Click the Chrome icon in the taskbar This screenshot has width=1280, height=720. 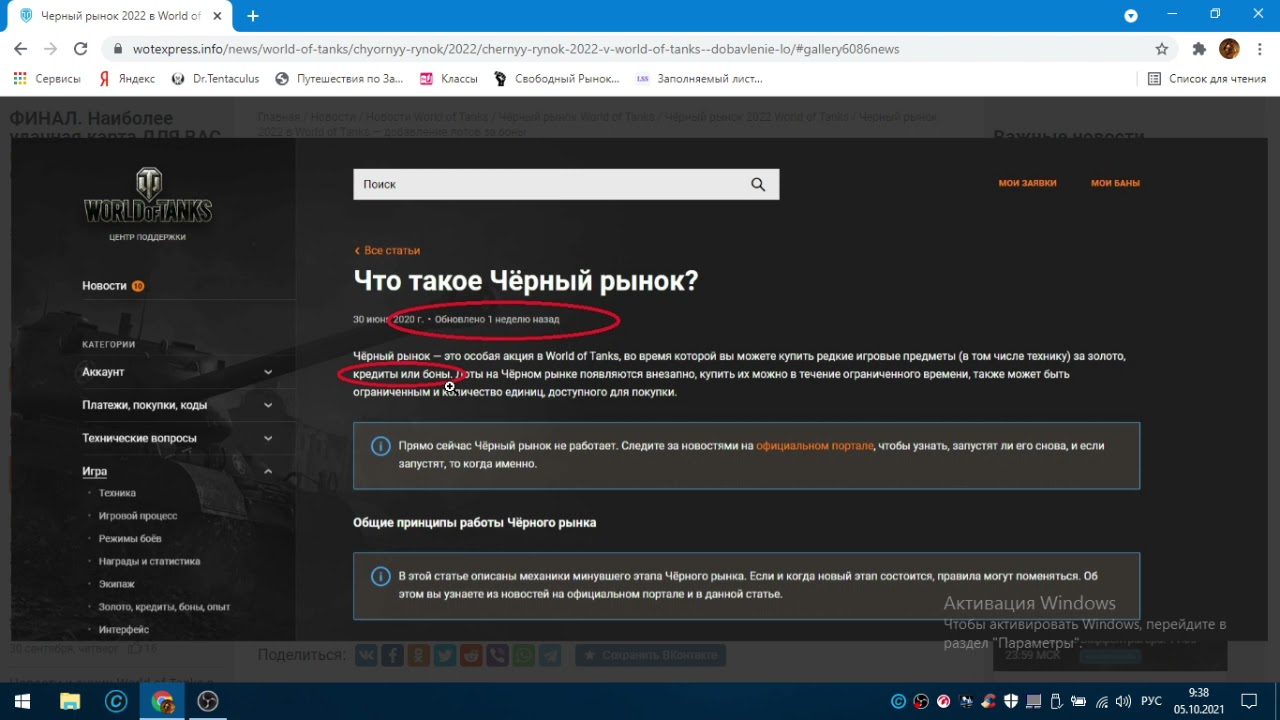(x=162, y=701)
